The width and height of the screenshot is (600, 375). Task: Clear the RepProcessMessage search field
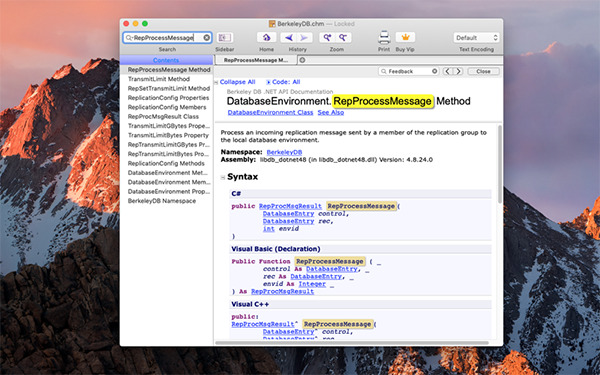(207, 38)
